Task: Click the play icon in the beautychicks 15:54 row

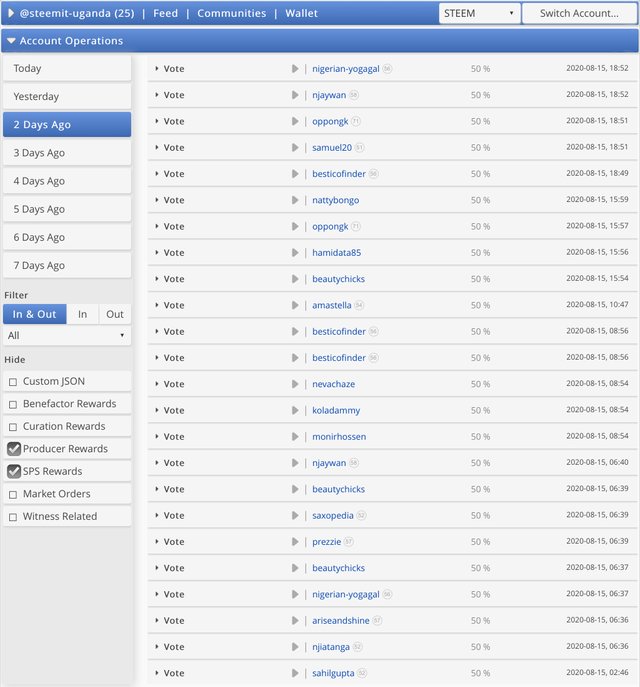Action: tap(295, 279)
